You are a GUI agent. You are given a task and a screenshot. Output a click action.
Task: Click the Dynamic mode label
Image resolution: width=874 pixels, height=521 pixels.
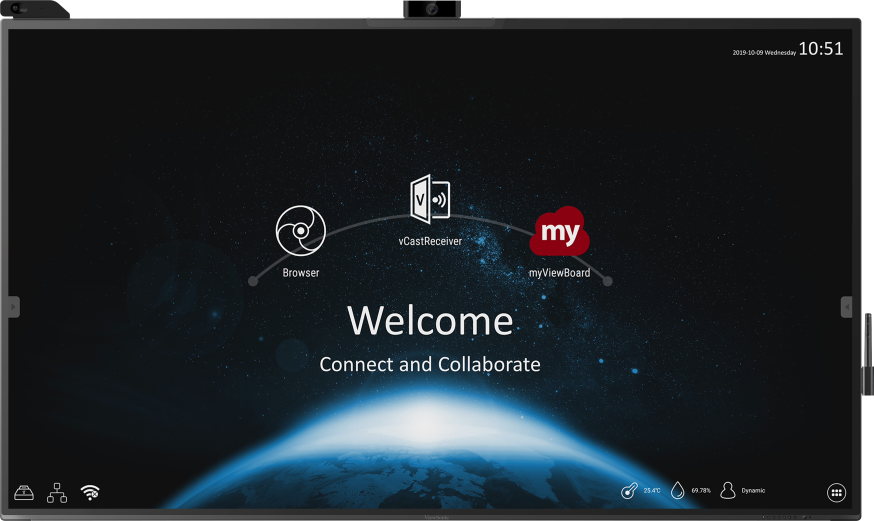(753, 491)
